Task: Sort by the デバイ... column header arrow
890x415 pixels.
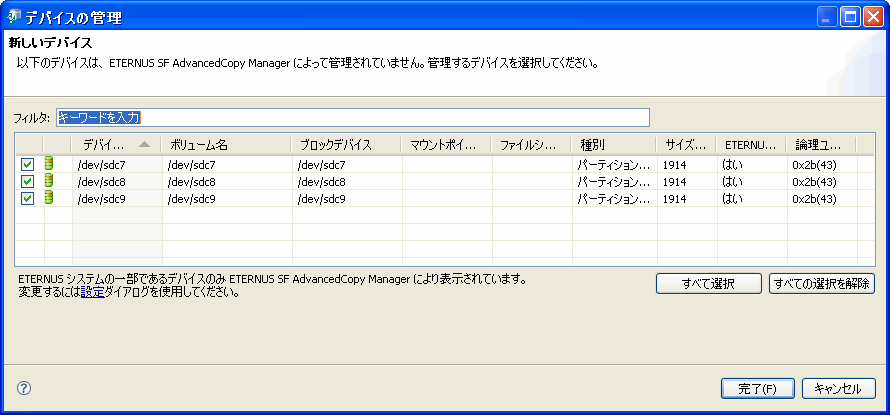Action: coord(144,145)
